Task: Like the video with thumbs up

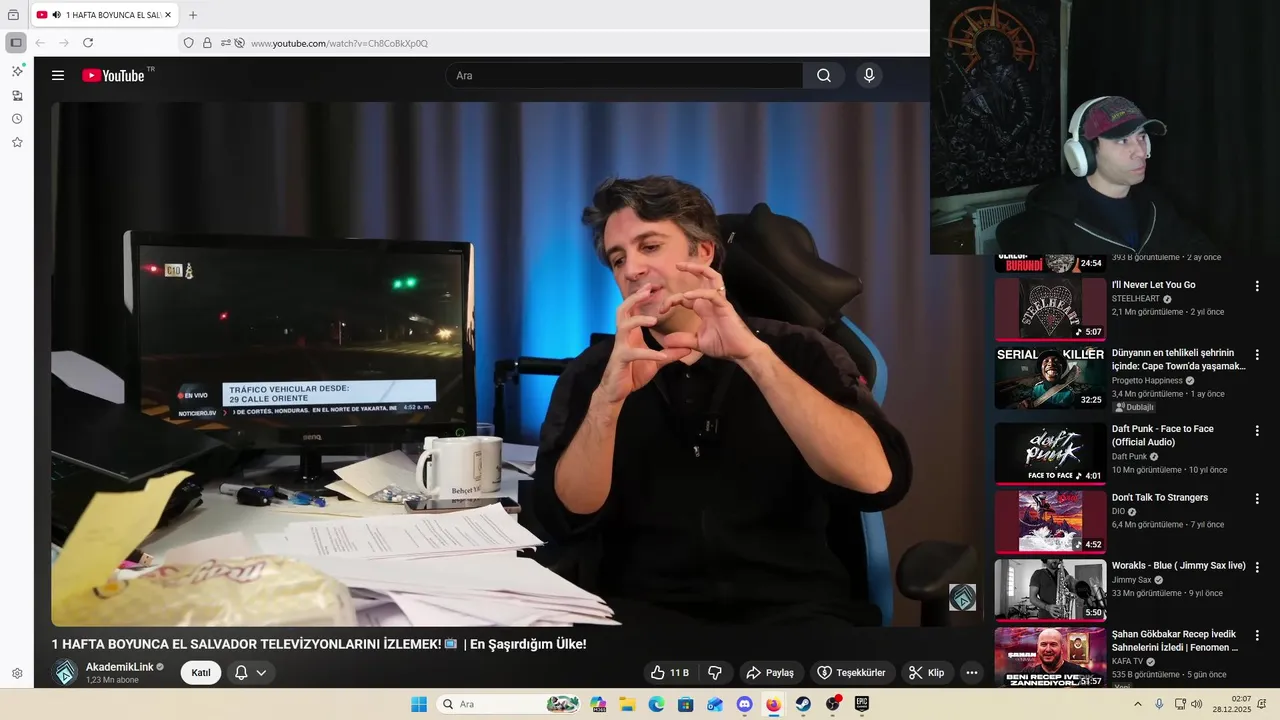Action: pos(669,673)
